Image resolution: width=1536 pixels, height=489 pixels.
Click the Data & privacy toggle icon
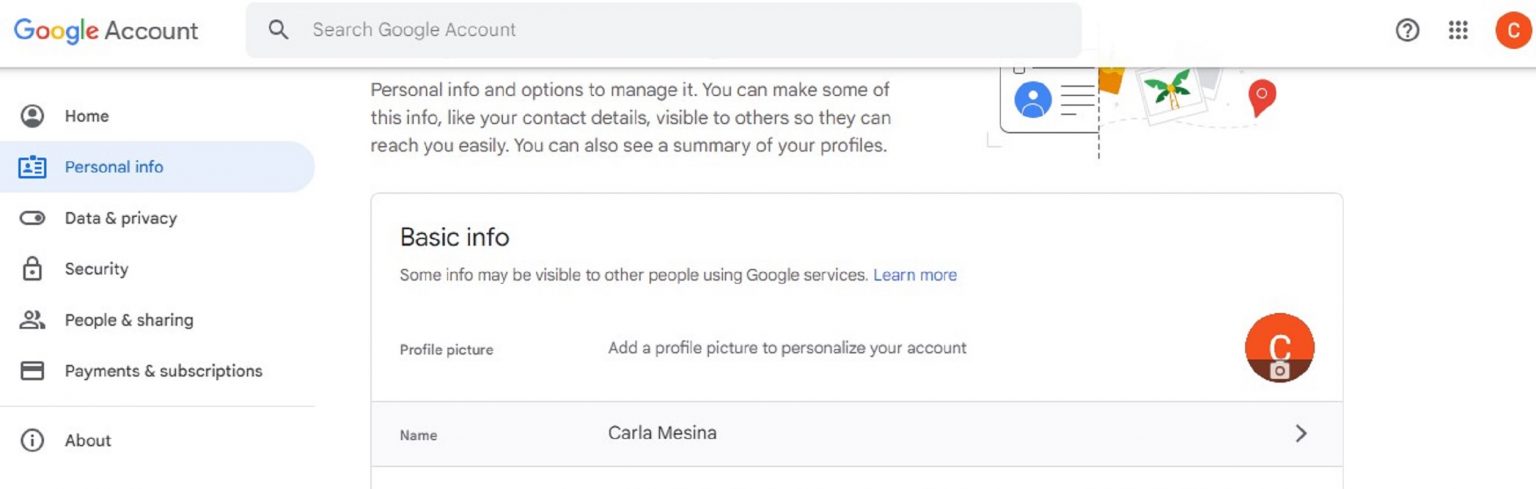(x=33, y=218)
